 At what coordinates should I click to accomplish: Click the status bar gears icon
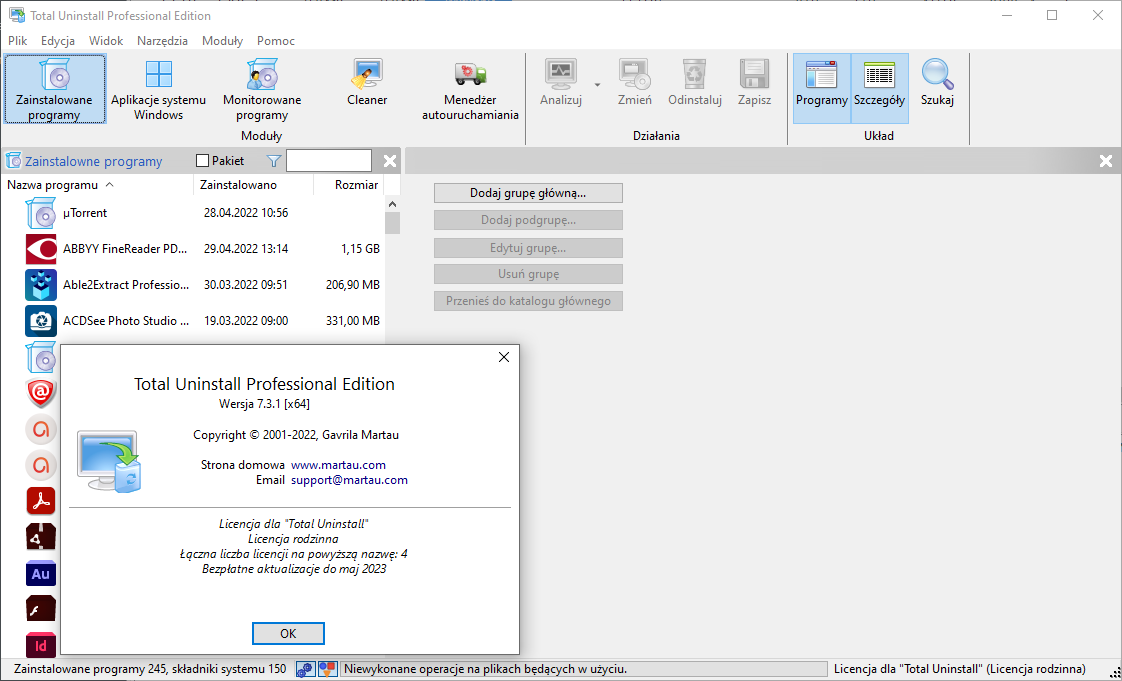coord(305,670)
